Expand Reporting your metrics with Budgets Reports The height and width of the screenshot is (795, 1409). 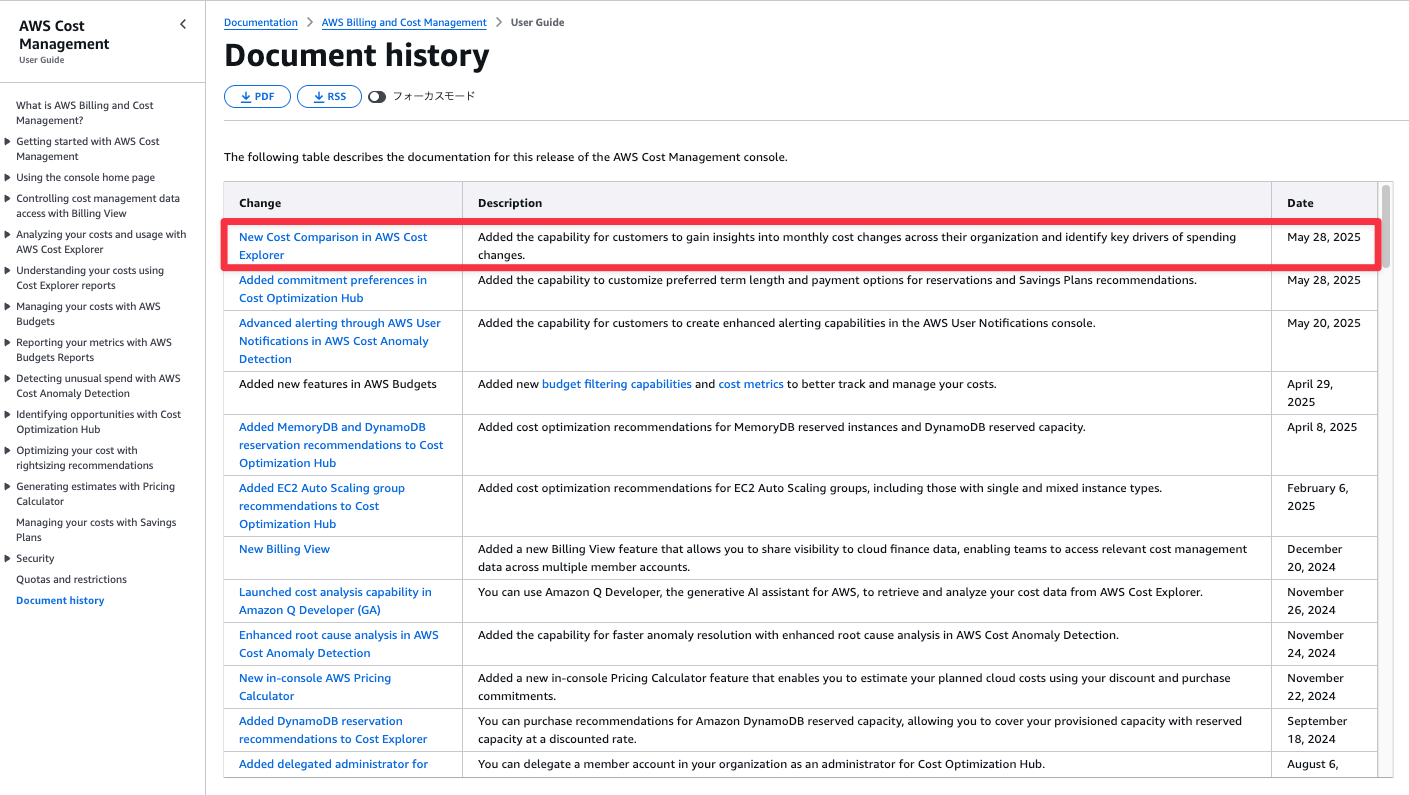[8, 343]
